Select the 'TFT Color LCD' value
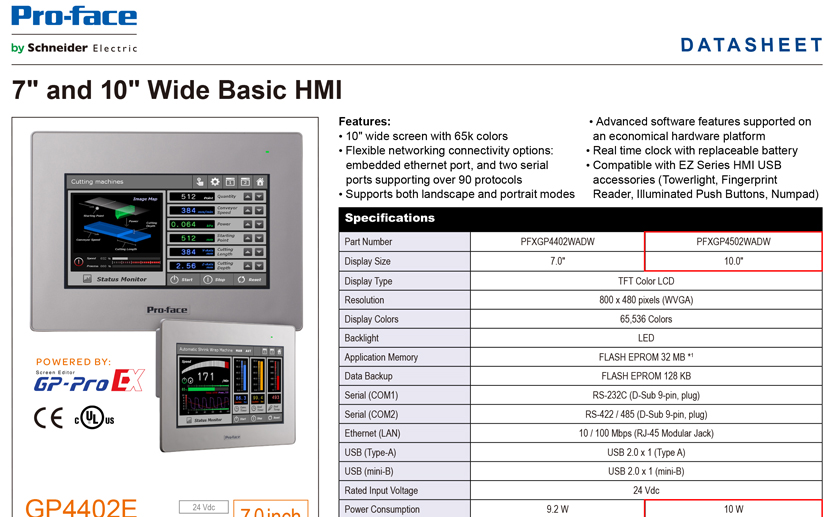The height and width of the screenshot is (517, 830). 646,281
